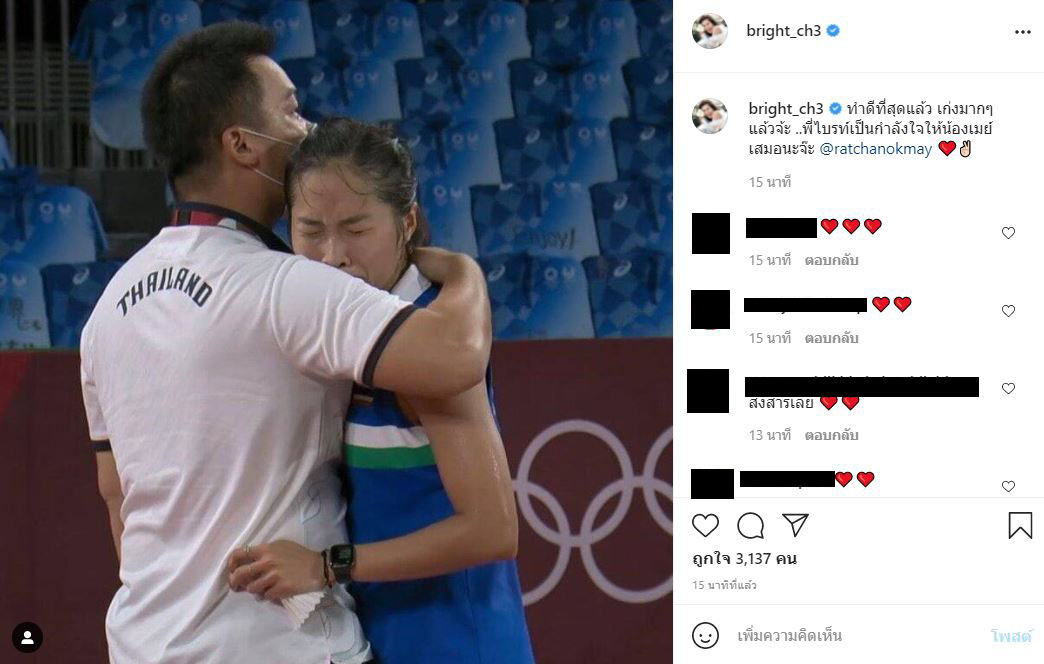
Task: Open emoji picker smiley icon
Action: [x=705, y=635]
